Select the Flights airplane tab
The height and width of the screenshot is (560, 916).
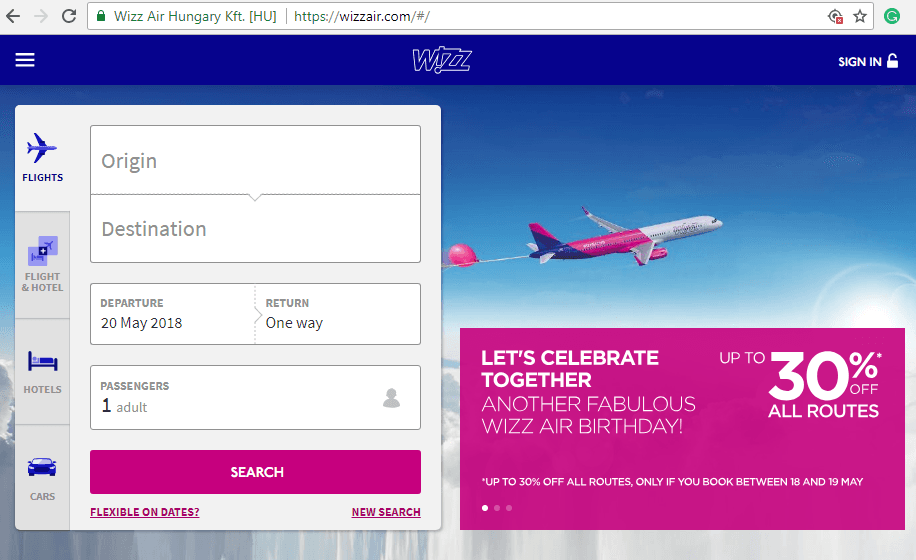(43, 158)
